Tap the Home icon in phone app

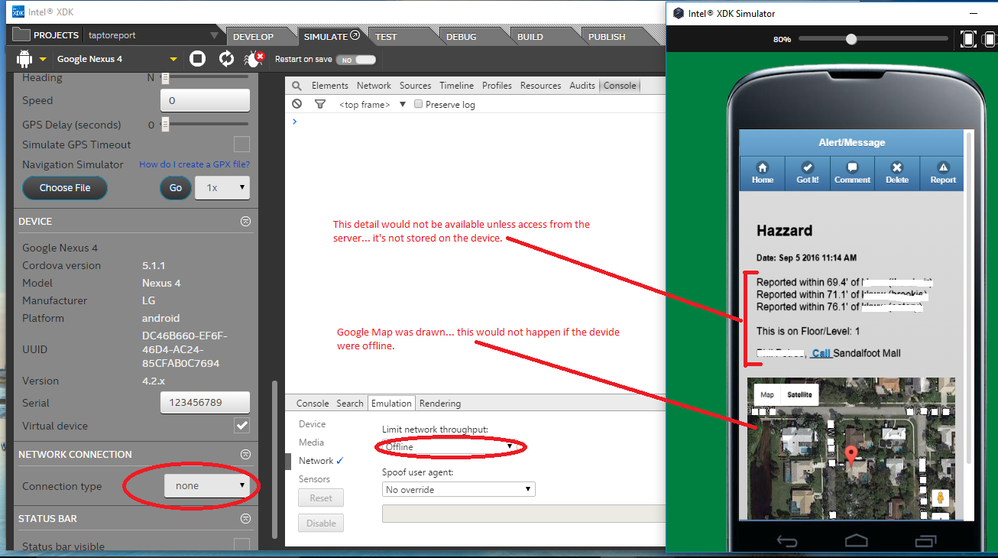click(762, 172)
